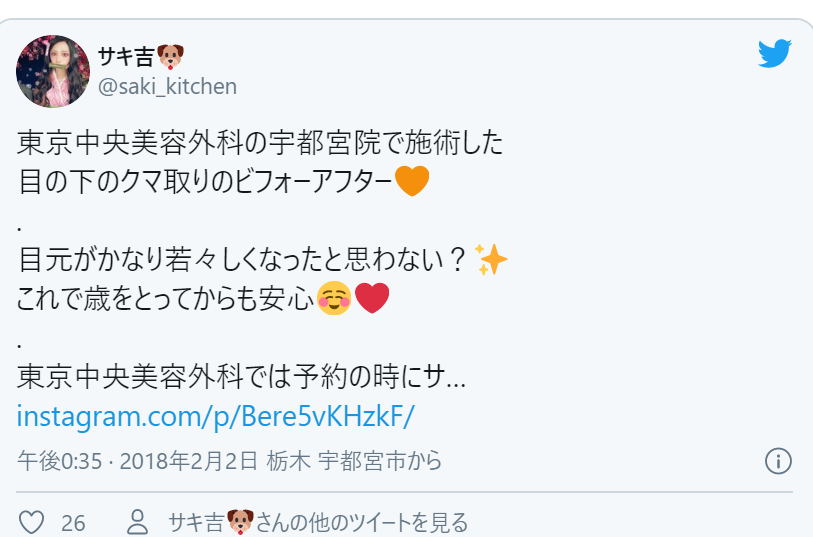Open サキ吉's profile avatar picture
This screenshot has width=813, height=537.
[53, 71]
